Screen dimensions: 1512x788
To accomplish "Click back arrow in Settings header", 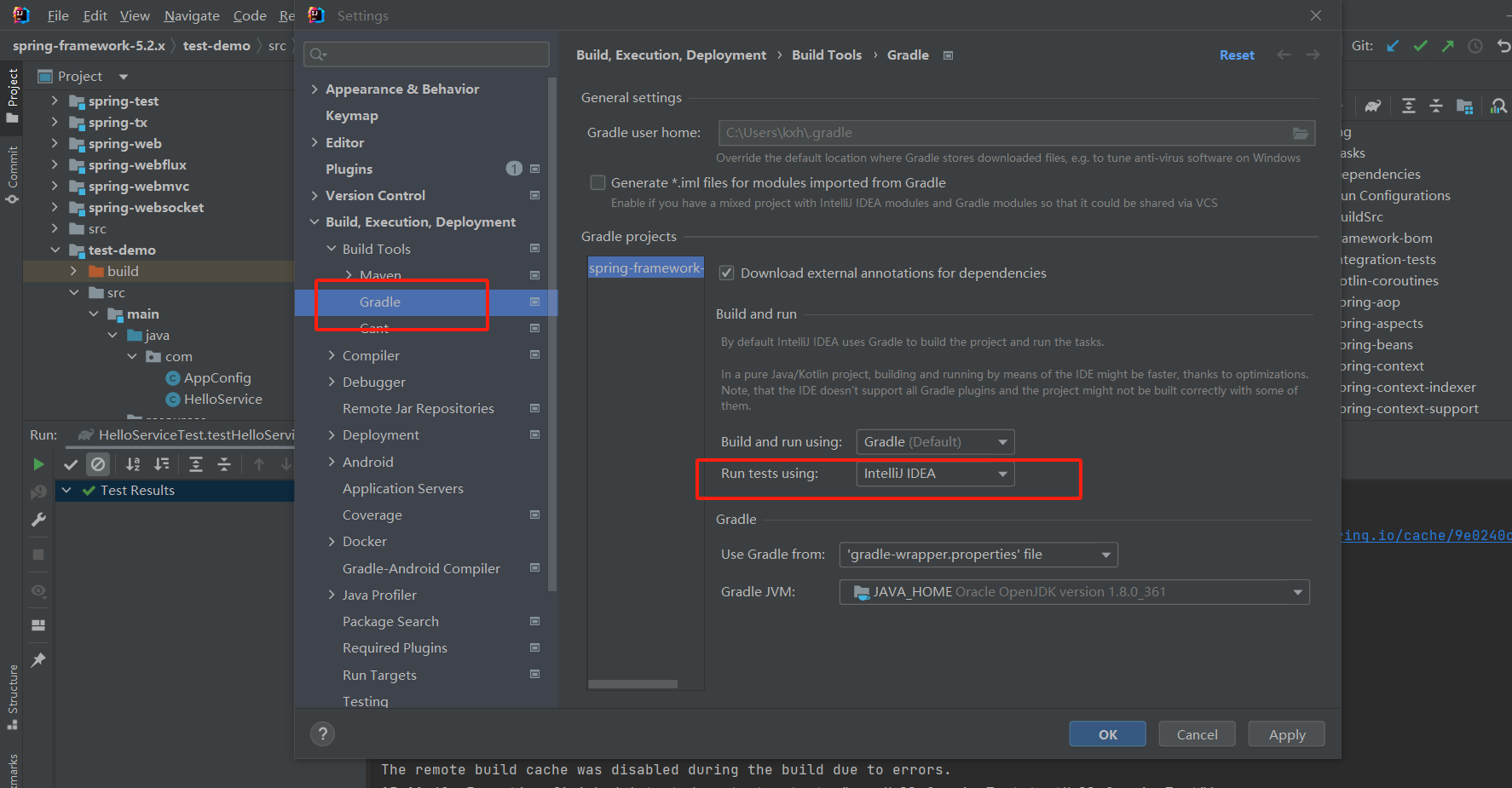I will (1284, 55).
